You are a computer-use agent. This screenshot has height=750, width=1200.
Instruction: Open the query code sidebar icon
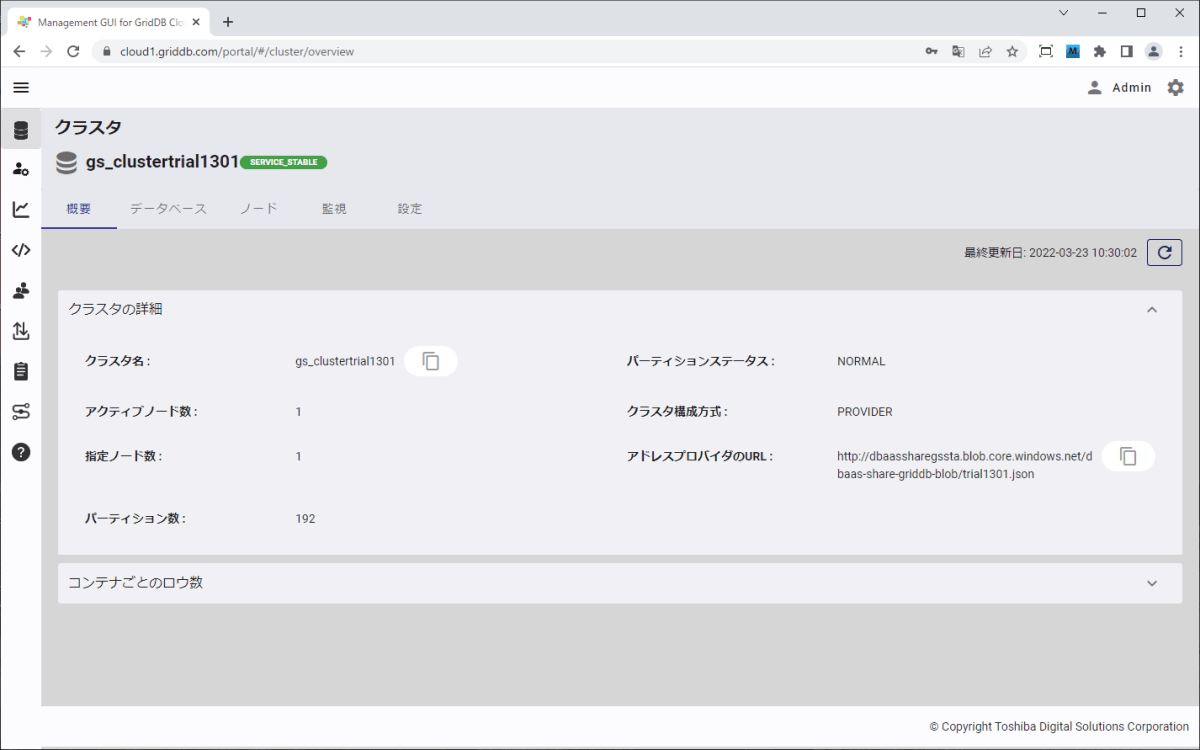pos(21,250)
